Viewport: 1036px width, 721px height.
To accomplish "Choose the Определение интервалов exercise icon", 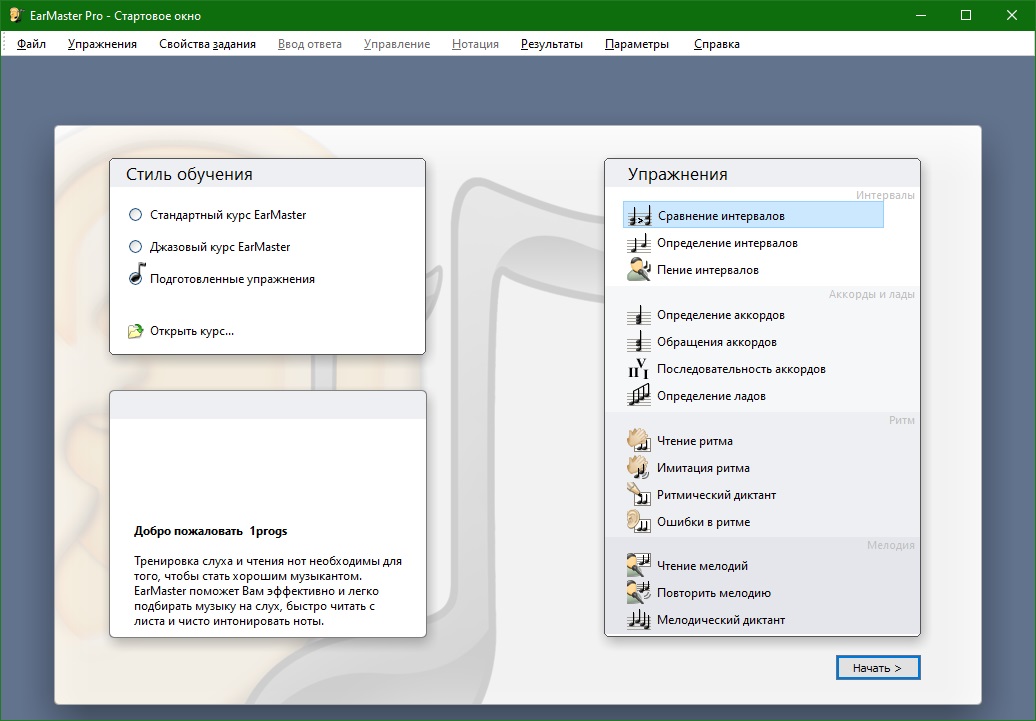I will click(639, 243).
